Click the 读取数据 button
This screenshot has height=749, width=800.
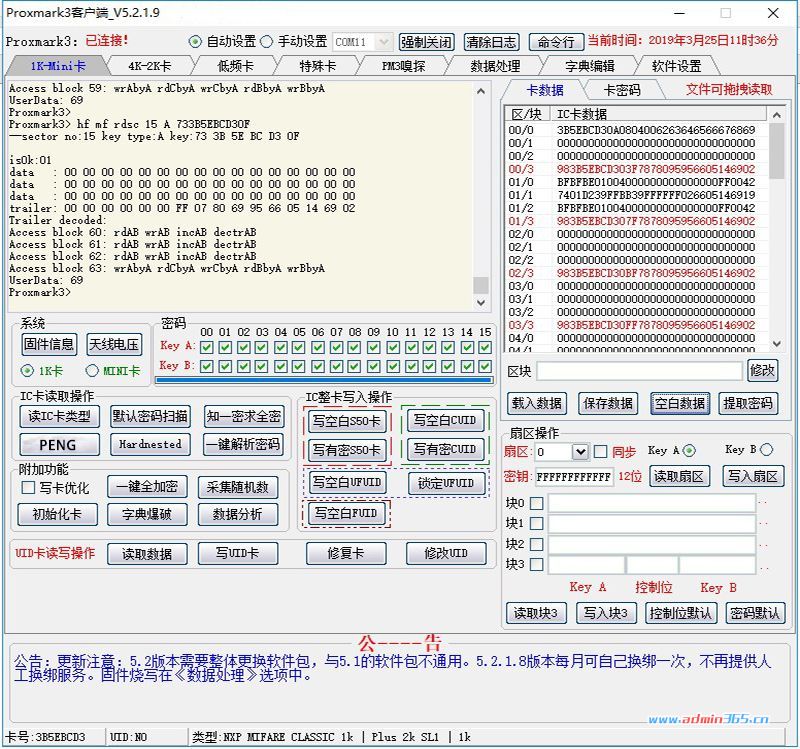point(147,554)
